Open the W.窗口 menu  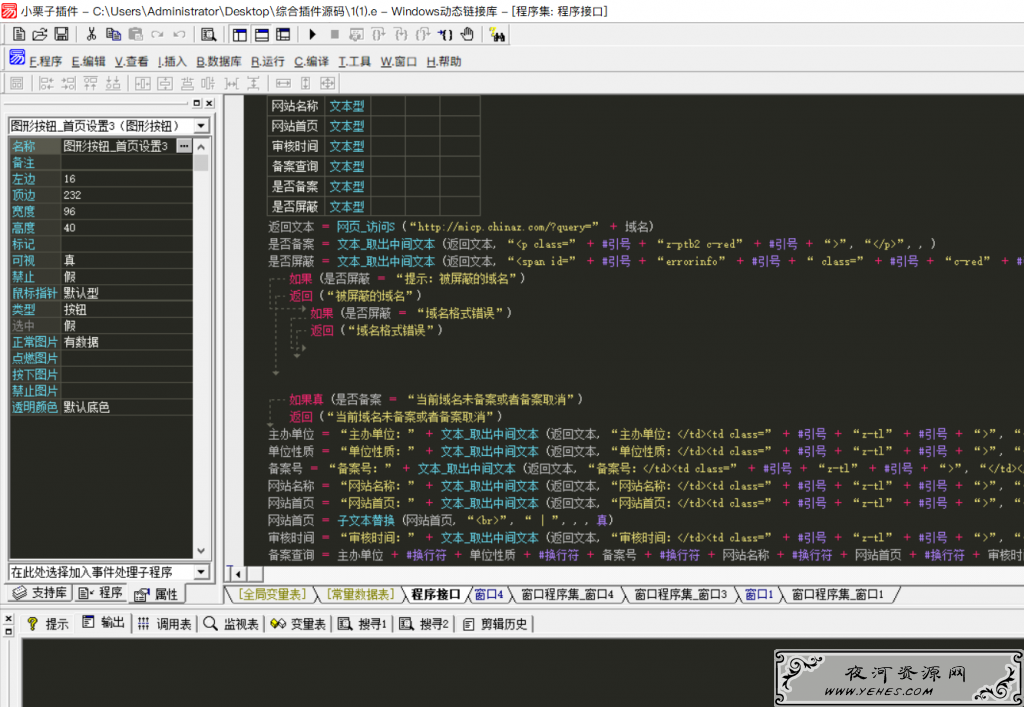click(x=398, y=61)
